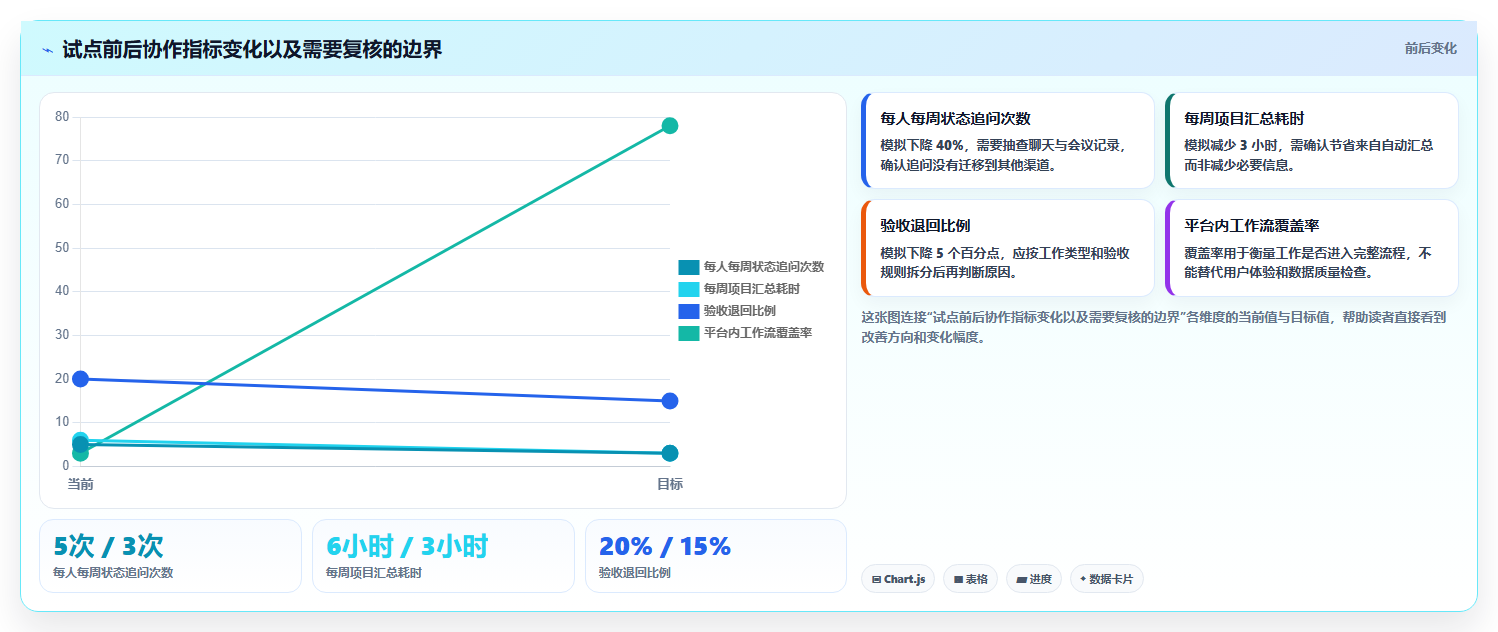Click the blue 验收退回比例 point at 当前
This screenshot has height=632, width=1498.
[x=81, y=379]
